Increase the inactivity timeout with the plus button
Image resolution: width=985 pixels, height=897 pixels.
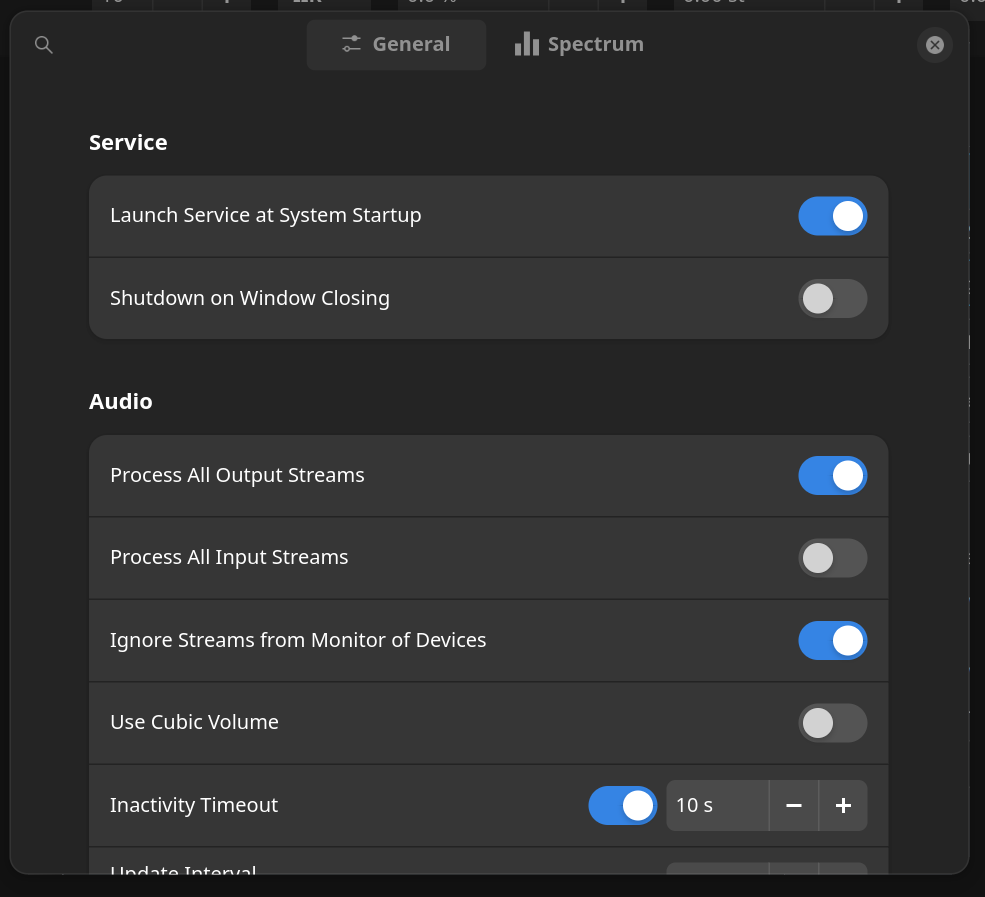tap(843, 805)
